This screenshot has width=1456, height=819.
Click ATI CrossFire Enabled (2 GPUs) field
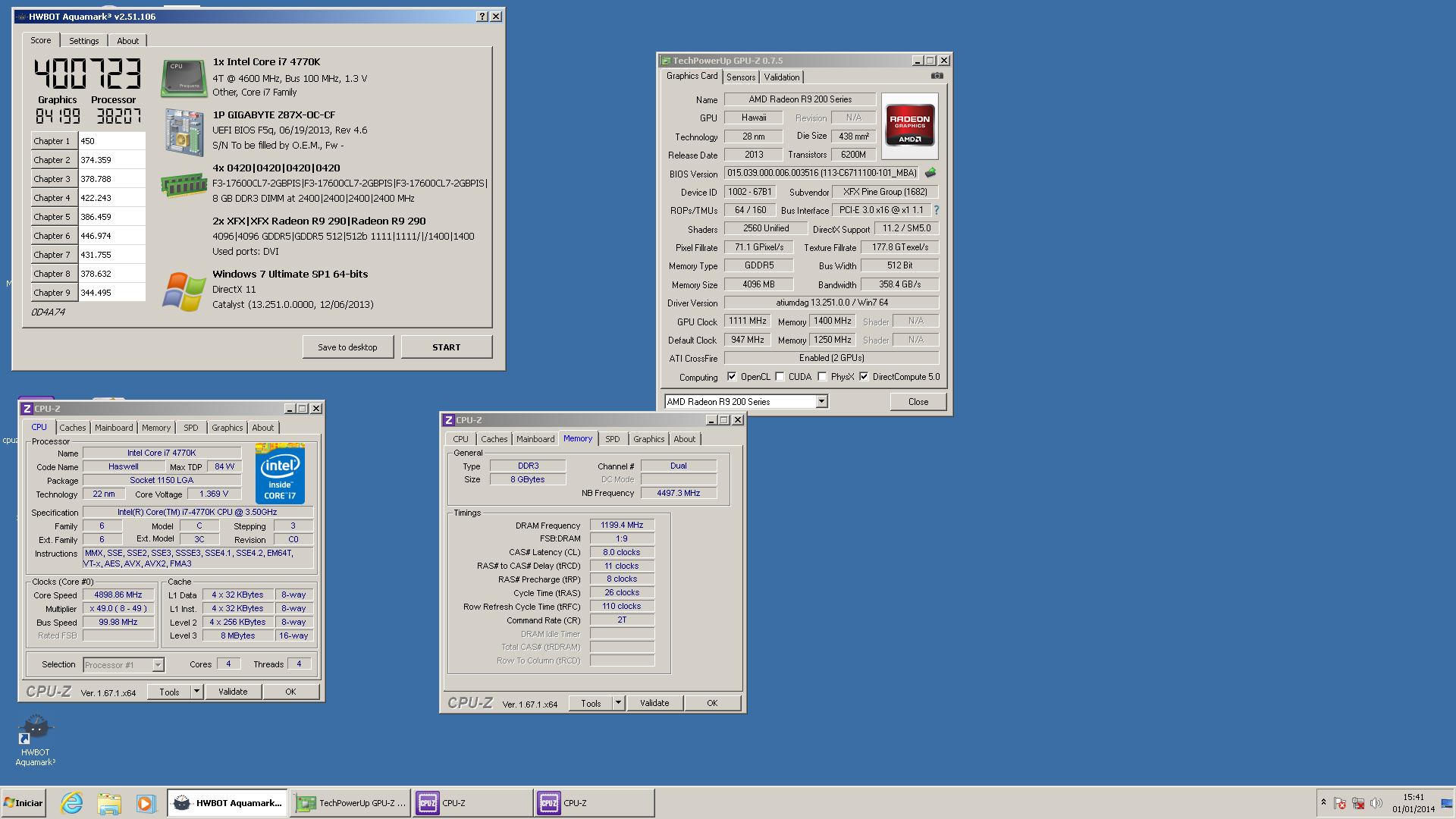pos(831,358)
